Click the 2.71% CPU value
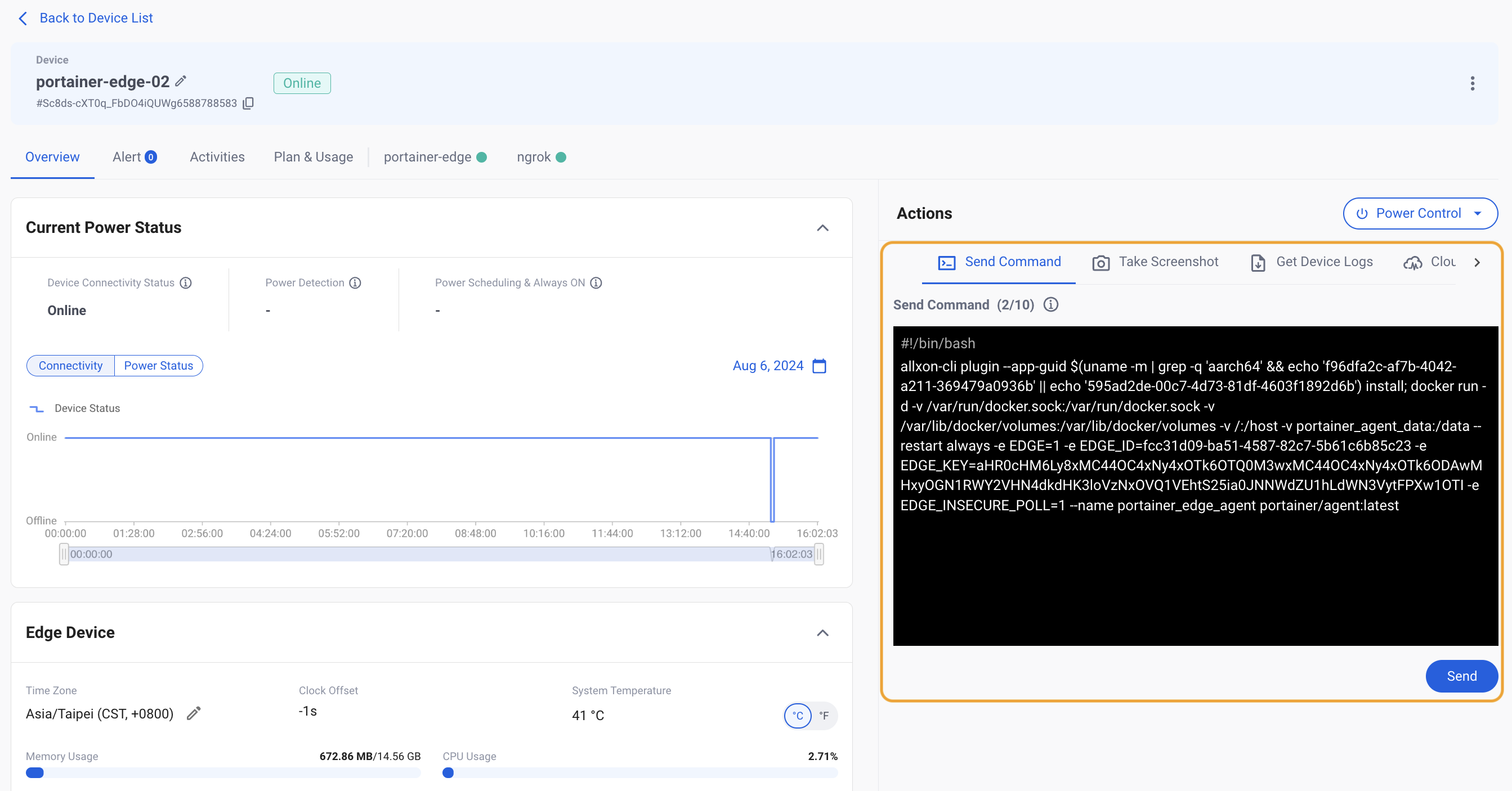The height and width of the screenshot is (791, 1512). click(822, 756)
